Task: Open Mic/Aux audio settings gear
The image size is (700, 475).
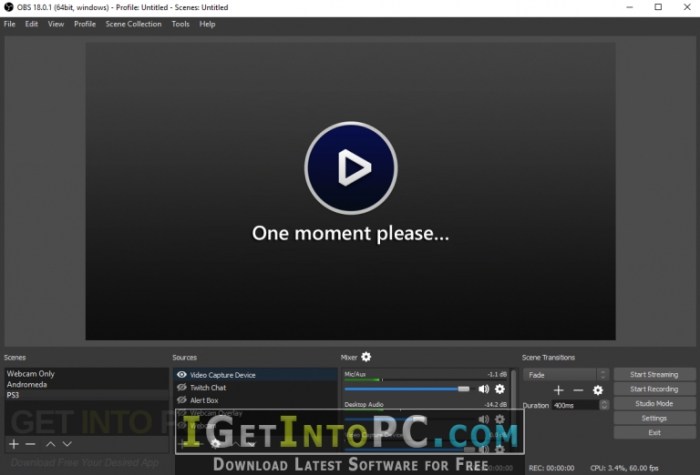Action: click(500, 389)
